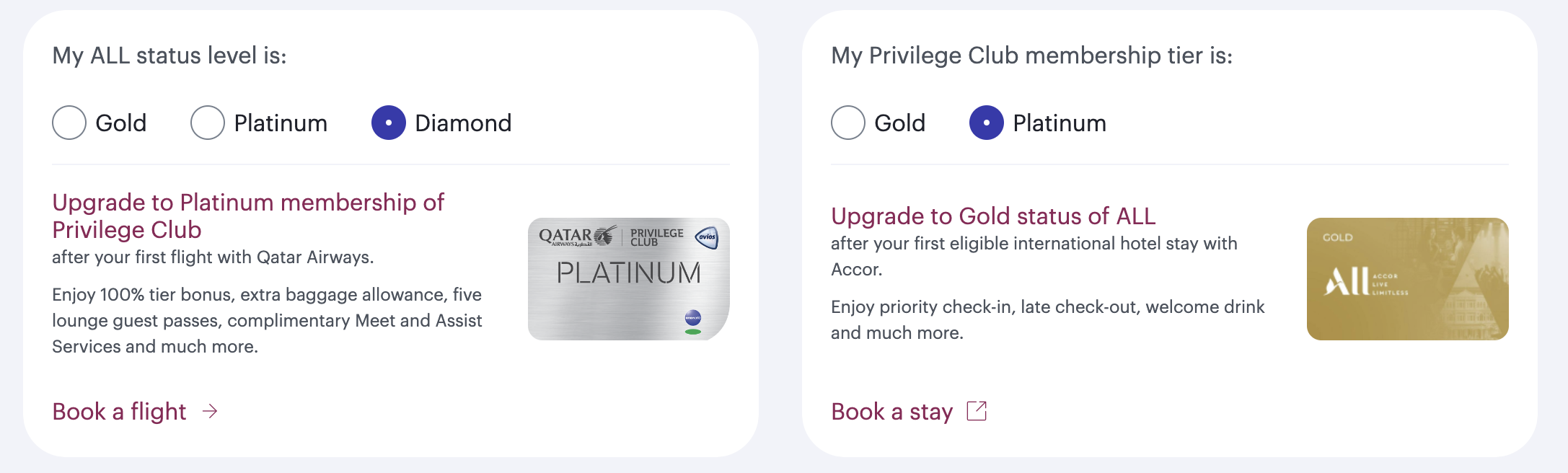Select the Diamond ALL status radio button
This screenshot has height=473, width=1568.
tap(389, 123)
